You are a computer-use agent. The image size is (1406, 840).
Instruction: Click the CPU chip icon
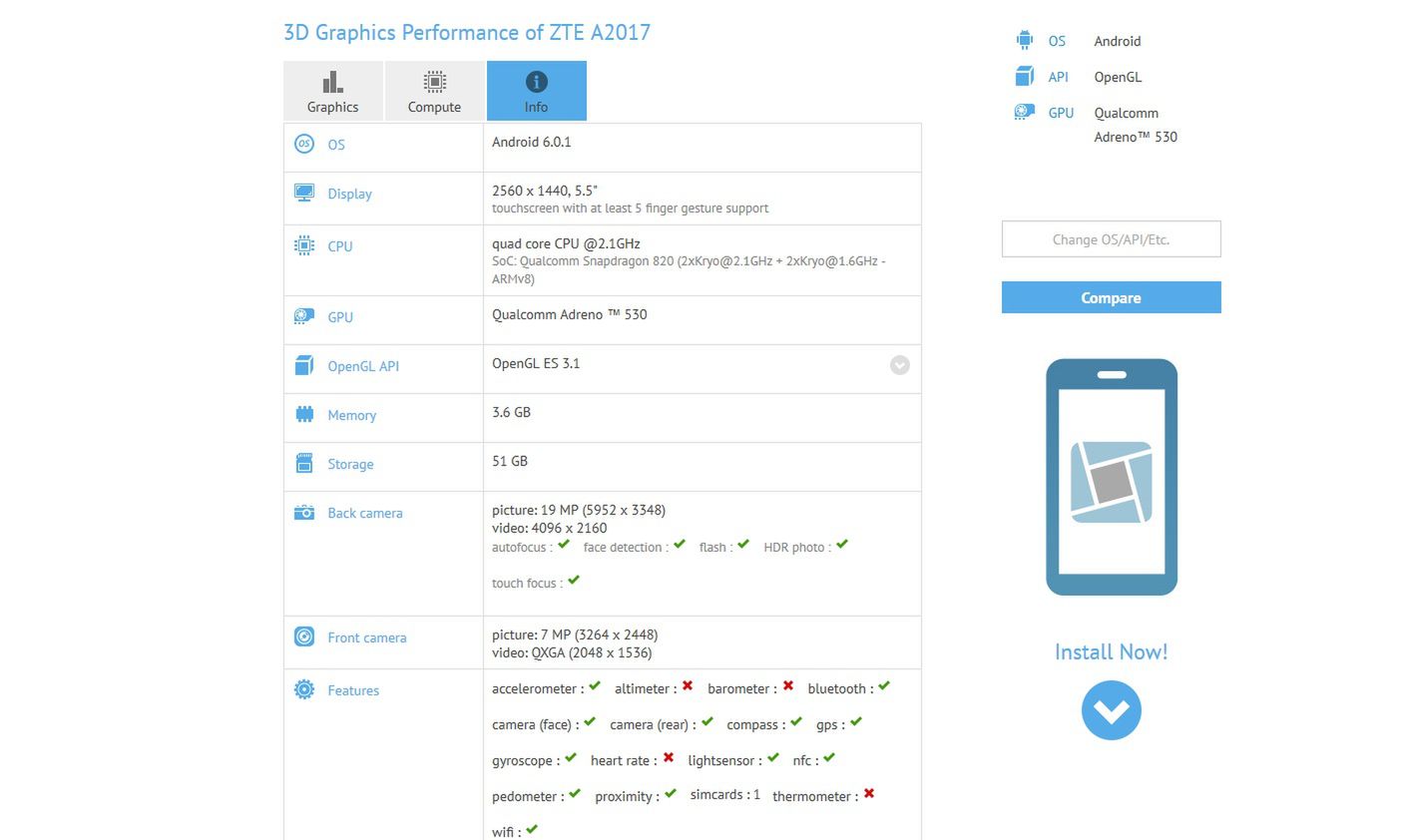point(303,242)
